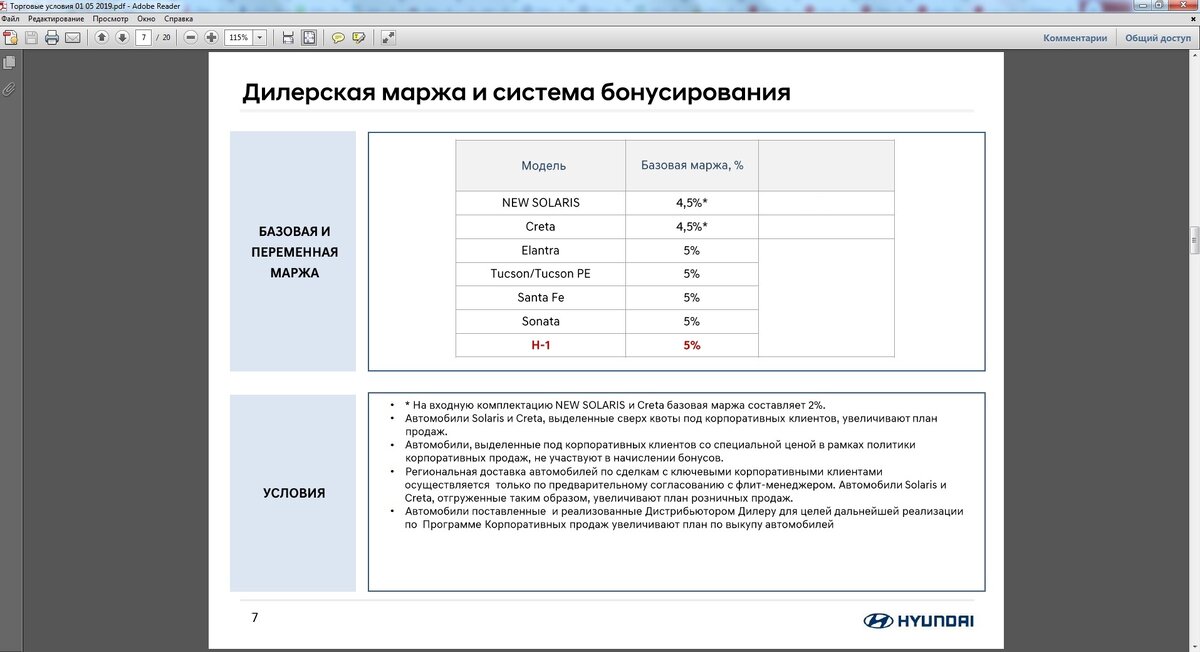
Task: Click the 4,5%* value for Creta
Action: (x=692, y=226)
